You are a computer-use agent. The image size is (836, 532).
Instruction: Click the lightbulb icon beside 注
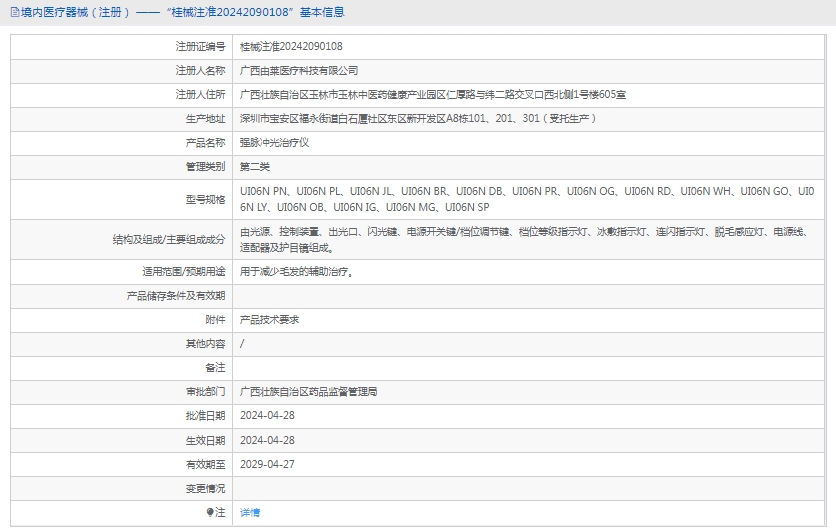click(210, 512)
